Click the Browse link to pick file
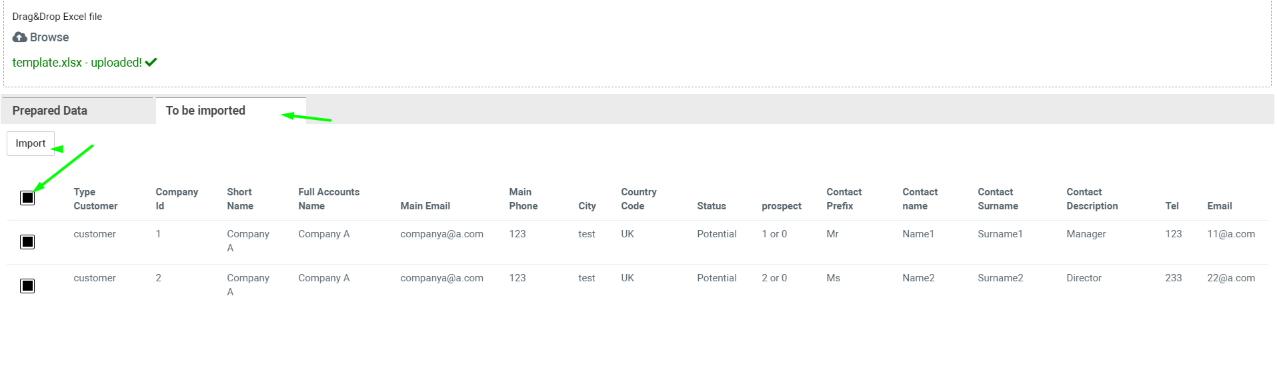Viewport: 1277px width, 386px height. coord(49,37)
